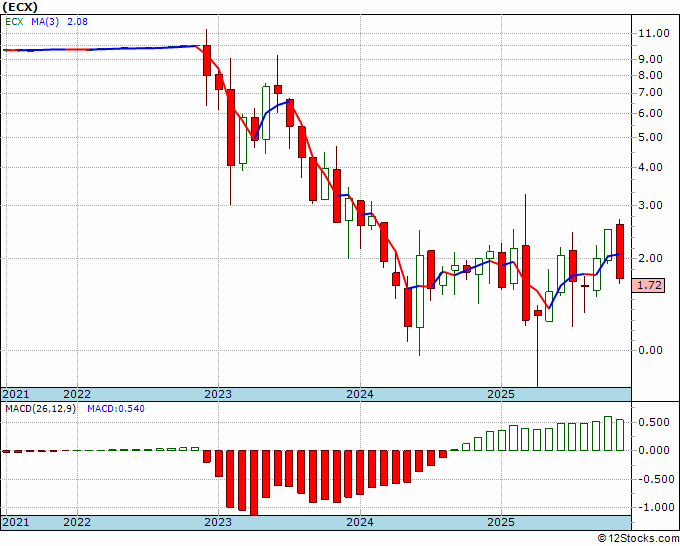Click the 12Stocks.com copyright text

[x=638, y=539]
